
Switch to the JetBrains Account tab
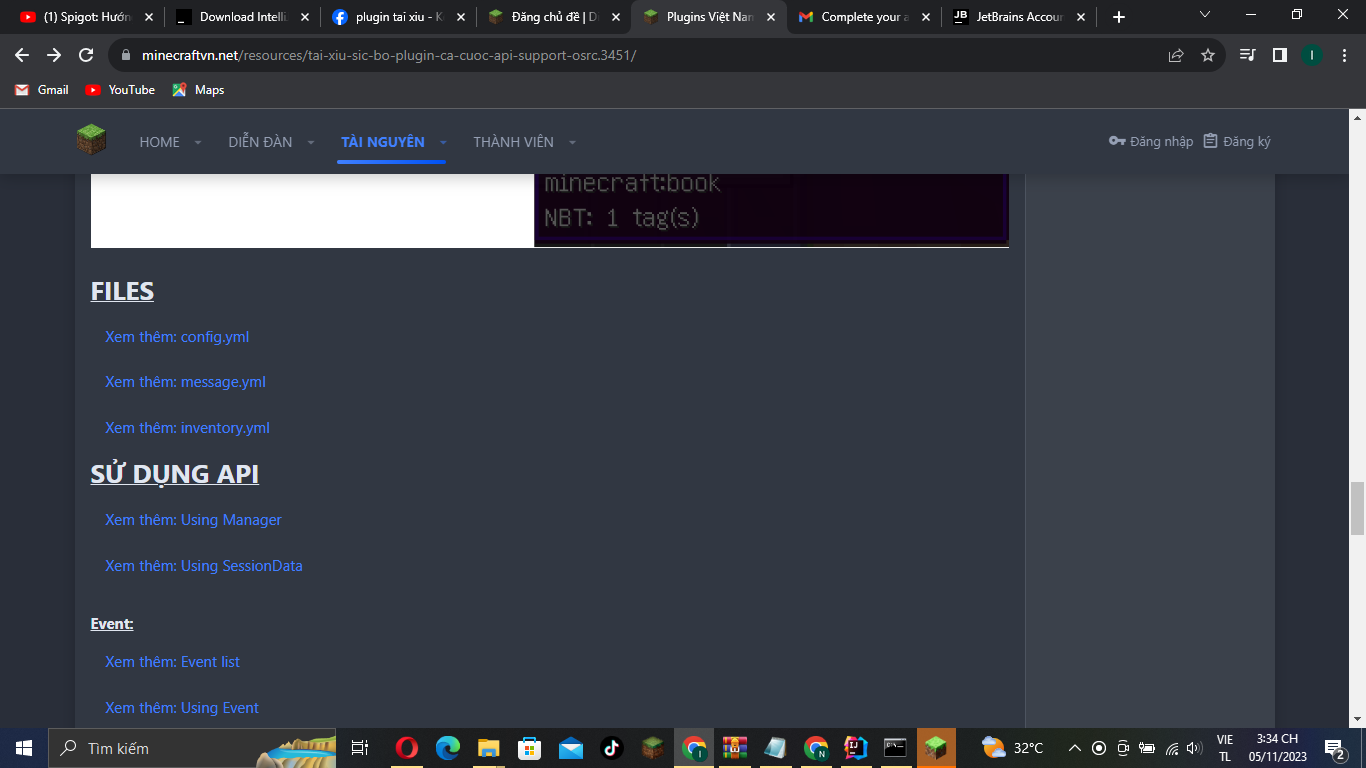point(1019,17)
